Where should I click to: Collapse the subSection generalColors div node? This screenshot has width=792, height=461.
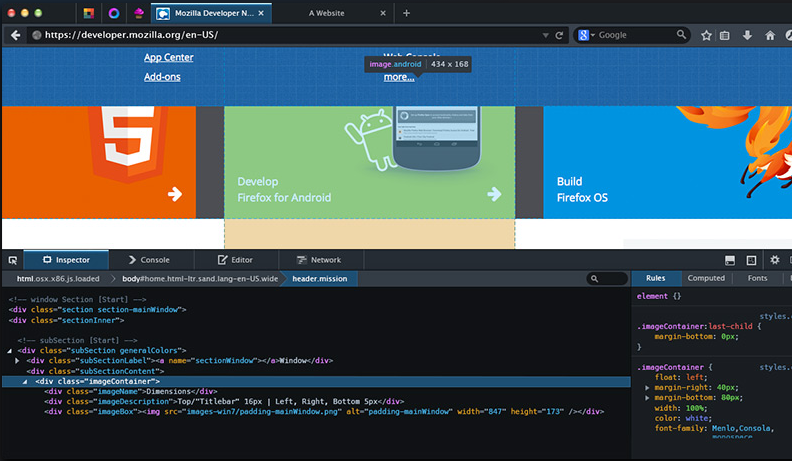click(x=10, y=350)
